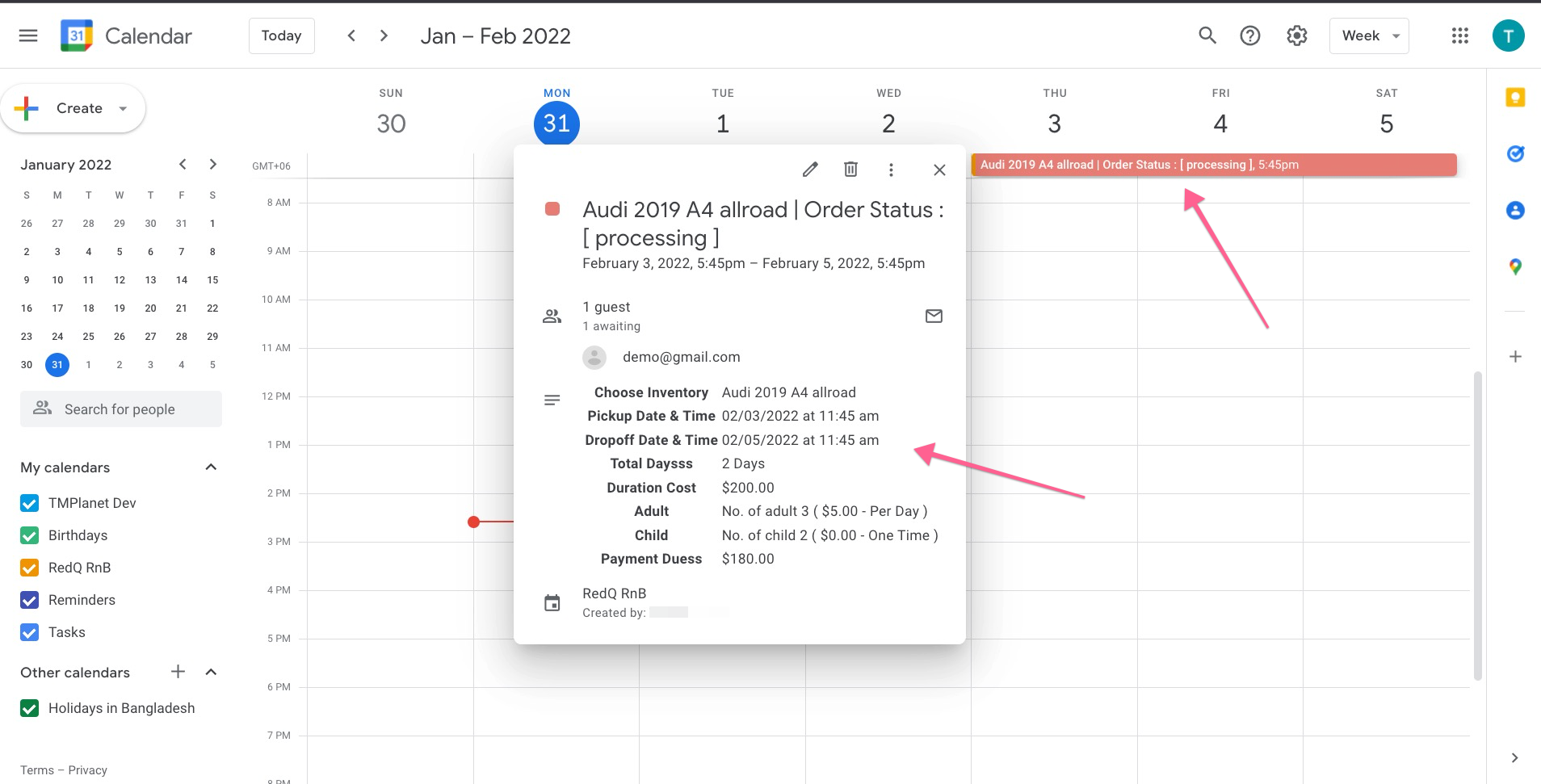Edit the event with pencil icon

(x=810, y=170)
